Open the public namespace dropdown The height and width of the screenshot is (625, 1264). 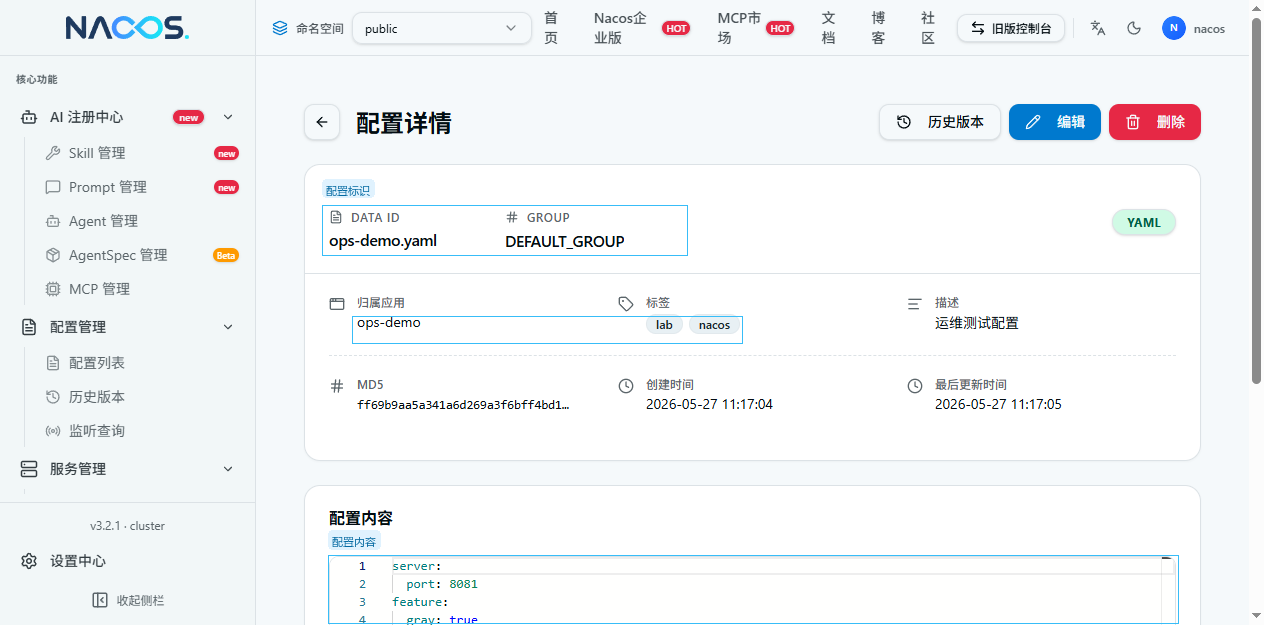441,28
